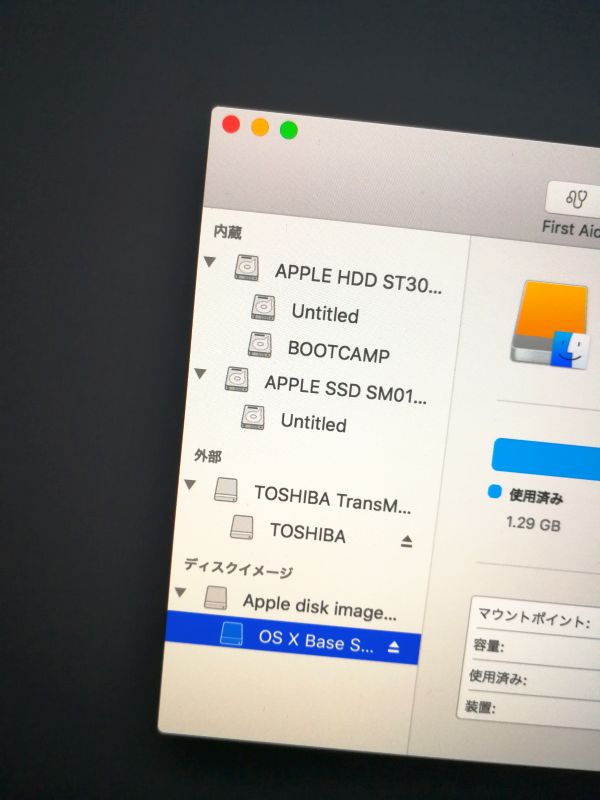Click the 内蔵 section header
The image size is (600, 800).
click(228, 232)
